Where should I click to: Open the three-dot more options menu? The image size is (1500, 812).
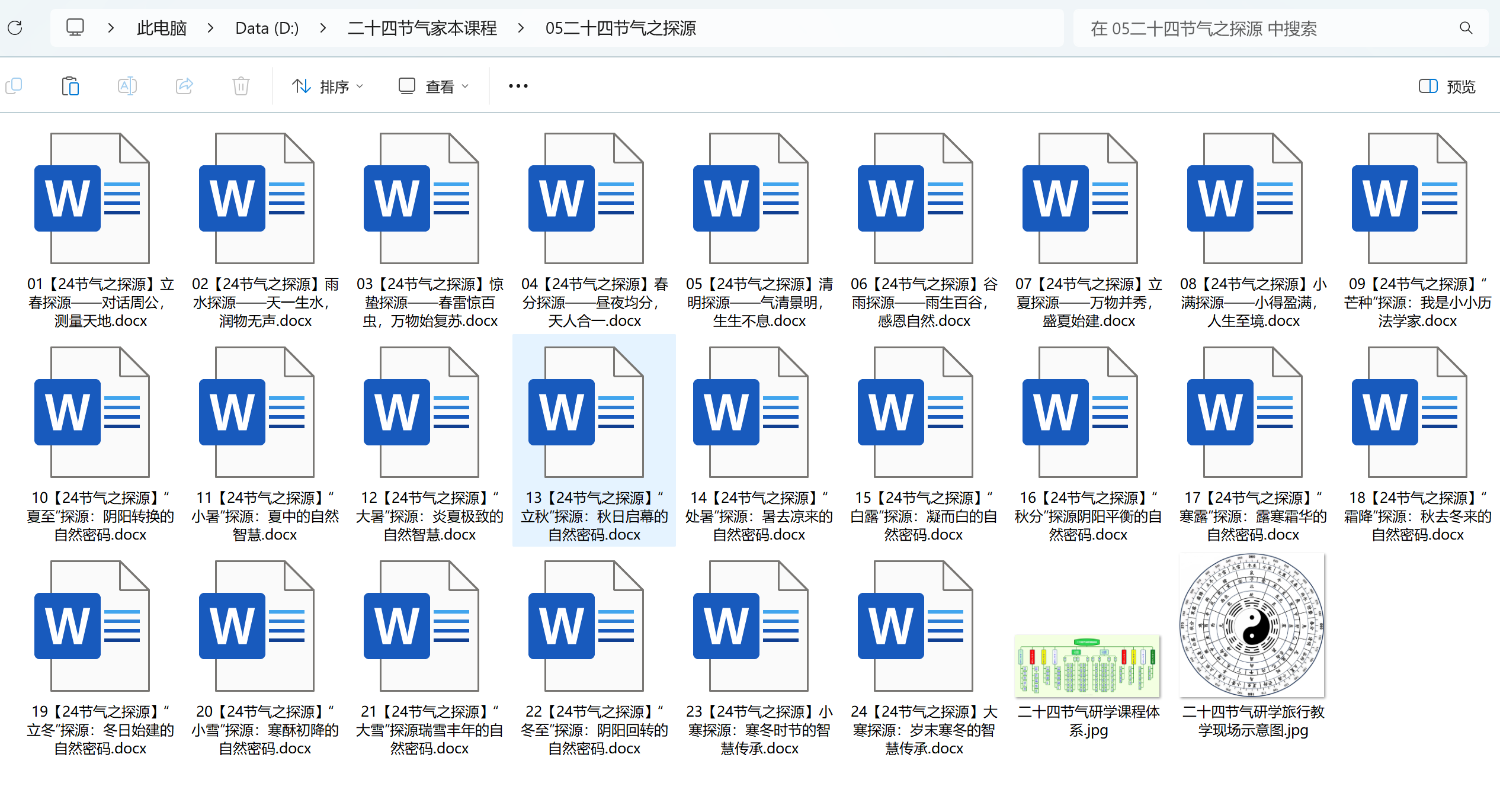[518, 86]
